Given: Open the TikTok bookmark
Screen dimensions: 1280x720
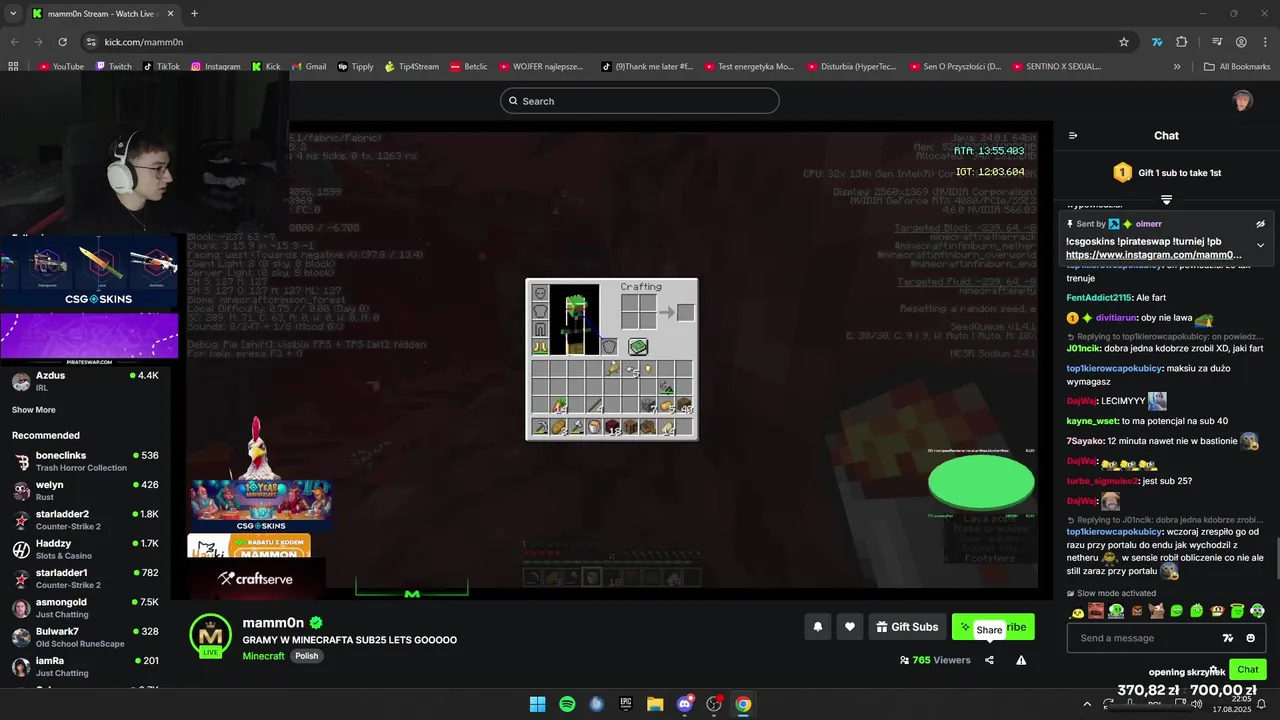Looking at the screenshot, I should (161, 67).
